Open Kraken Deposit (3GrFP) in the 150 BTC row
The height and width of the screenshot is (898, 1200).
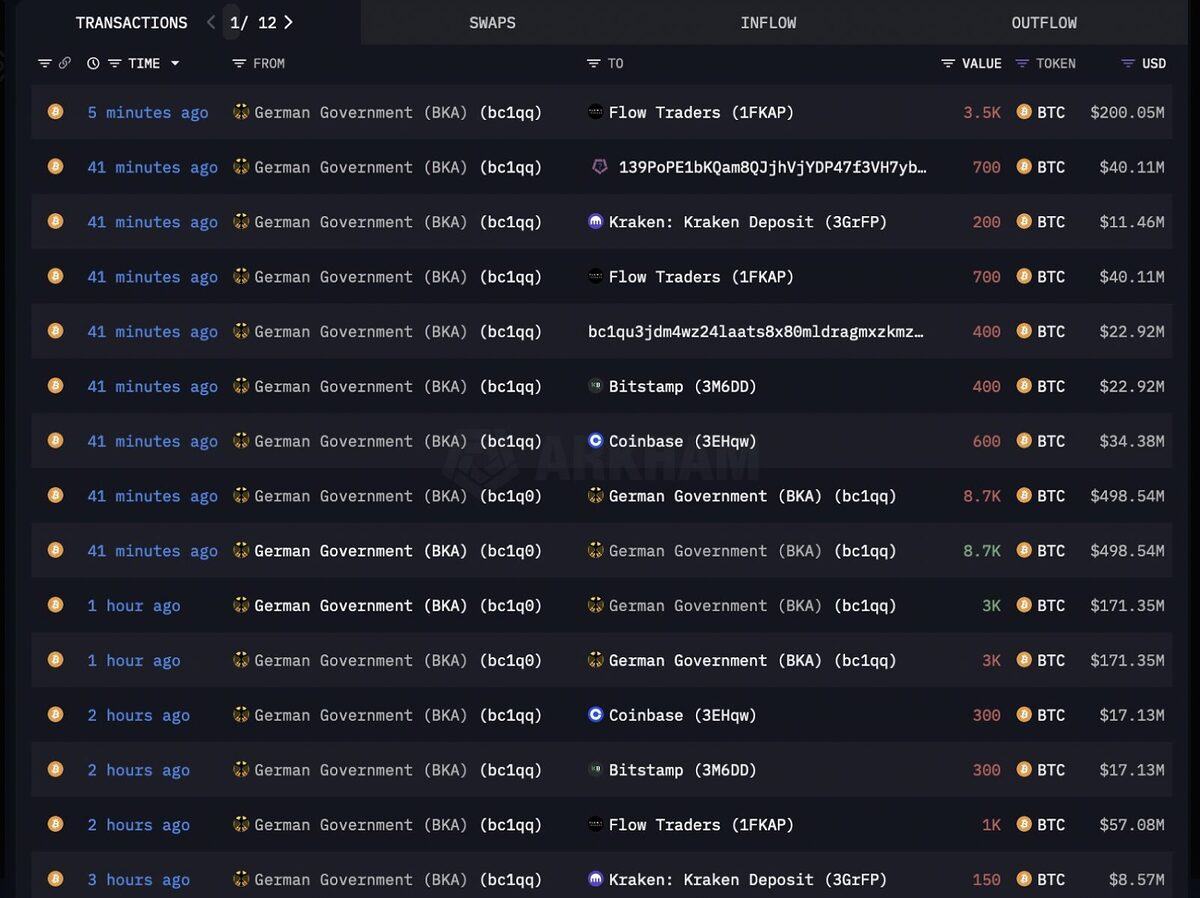(748, 879)
